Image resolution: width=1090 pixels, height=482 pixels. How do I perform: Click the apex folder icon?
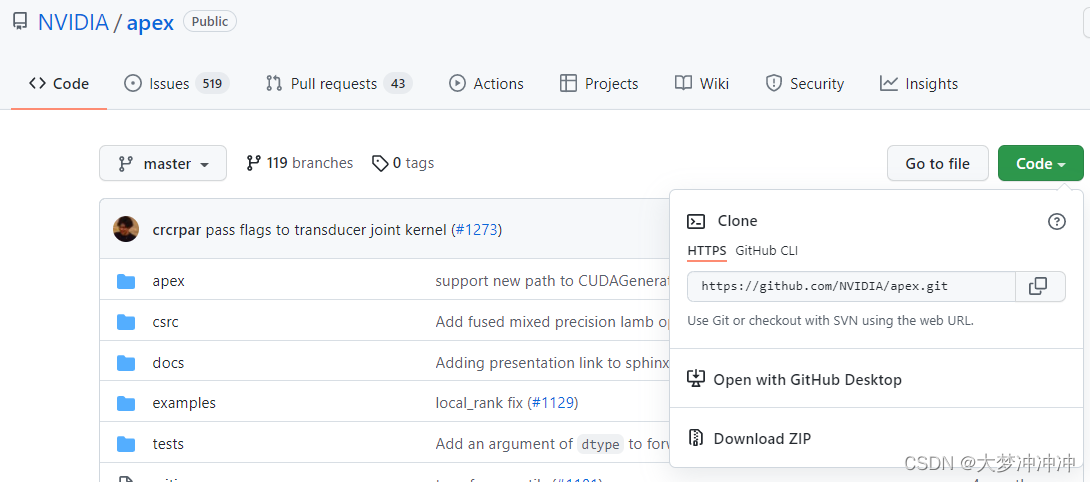(126, 281)
